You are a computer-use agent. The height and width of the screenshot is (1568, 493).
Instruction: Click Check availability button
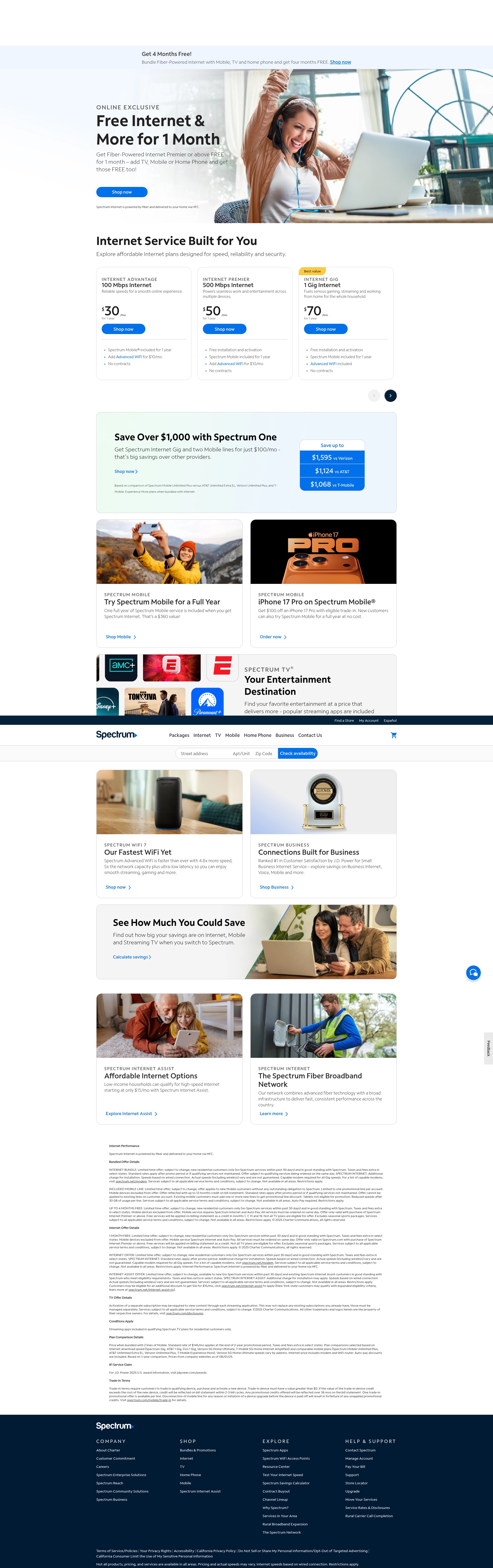click(x=298, y=754)
